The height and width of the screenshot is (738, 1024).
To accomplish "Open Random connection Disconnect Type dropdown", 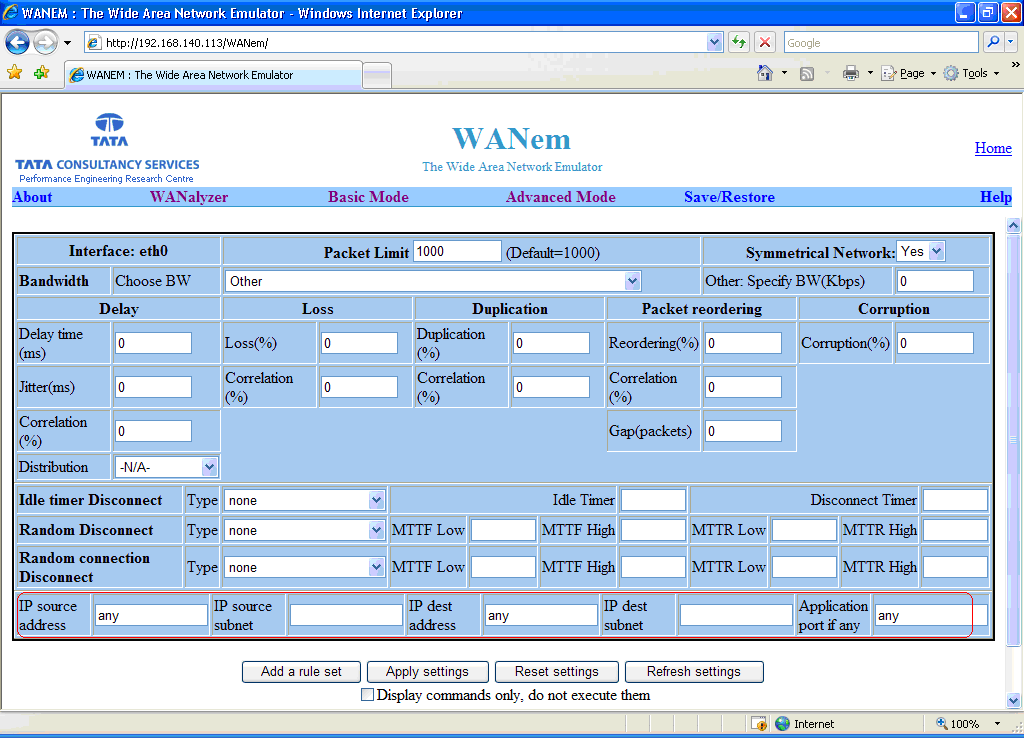I will click(x=304, y=568).
